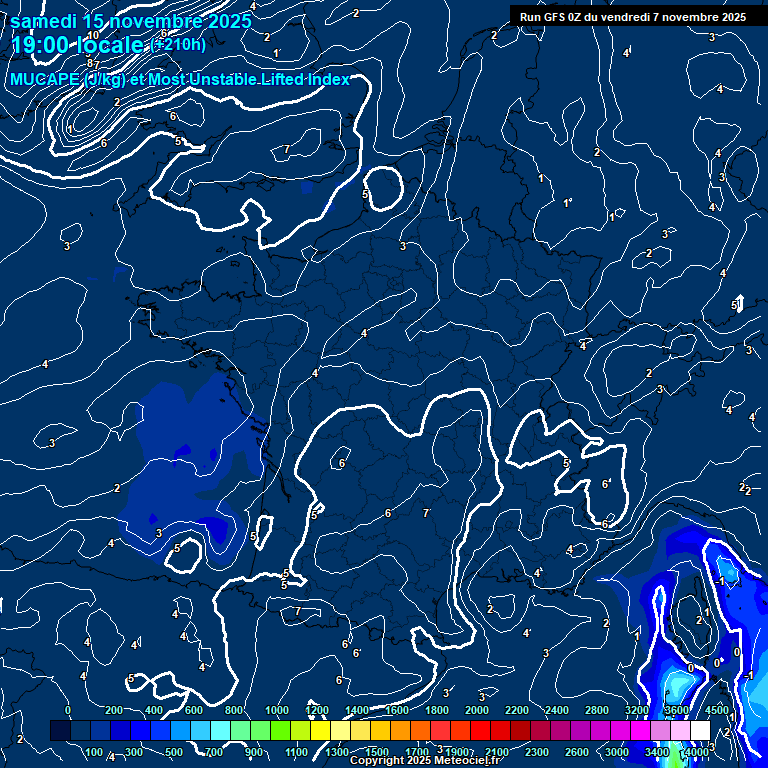Click the '3600' legend label

677,710
